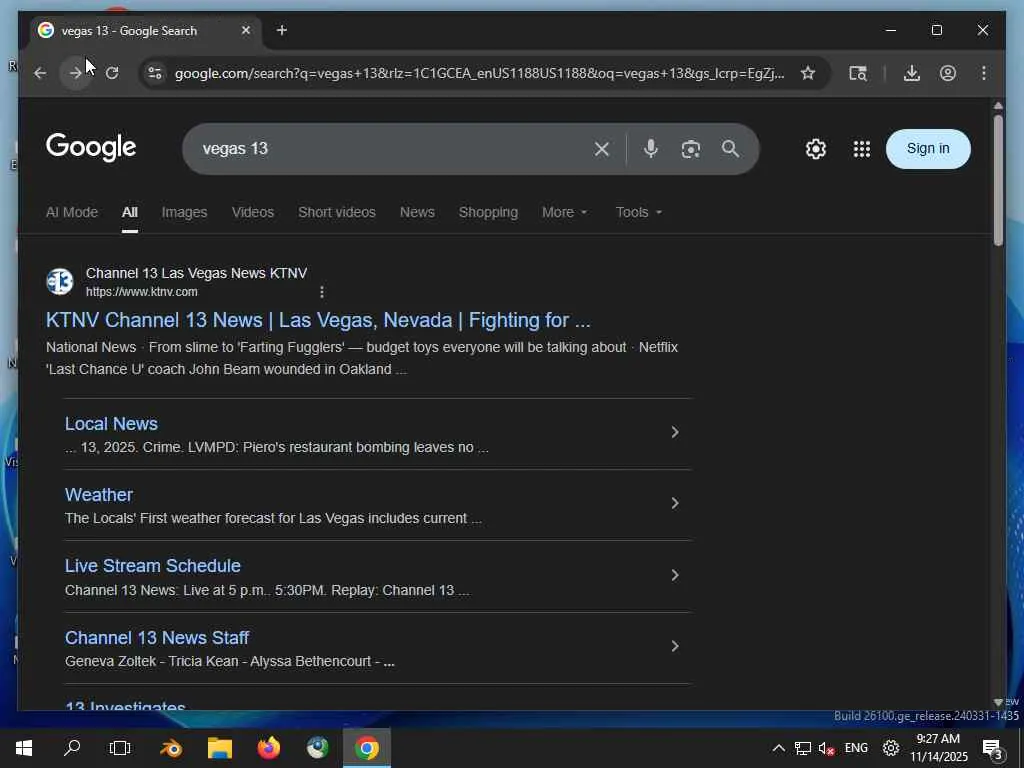
Task: Submit search with magnifying glass icon
Action: click(730, 149)
